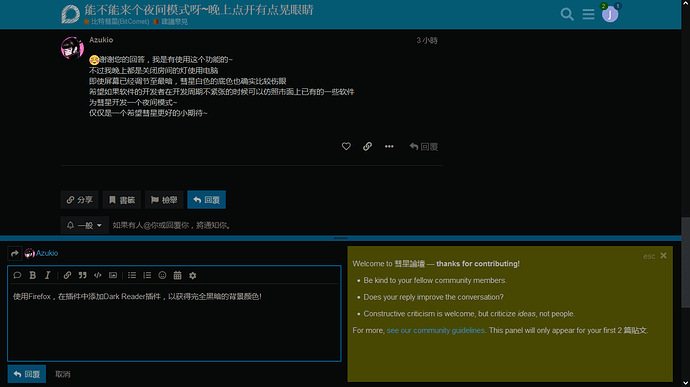Adjust the composer resize grippie bar
Image resolution: width=690 pixels, height=387 pixels.
(341, 238)
